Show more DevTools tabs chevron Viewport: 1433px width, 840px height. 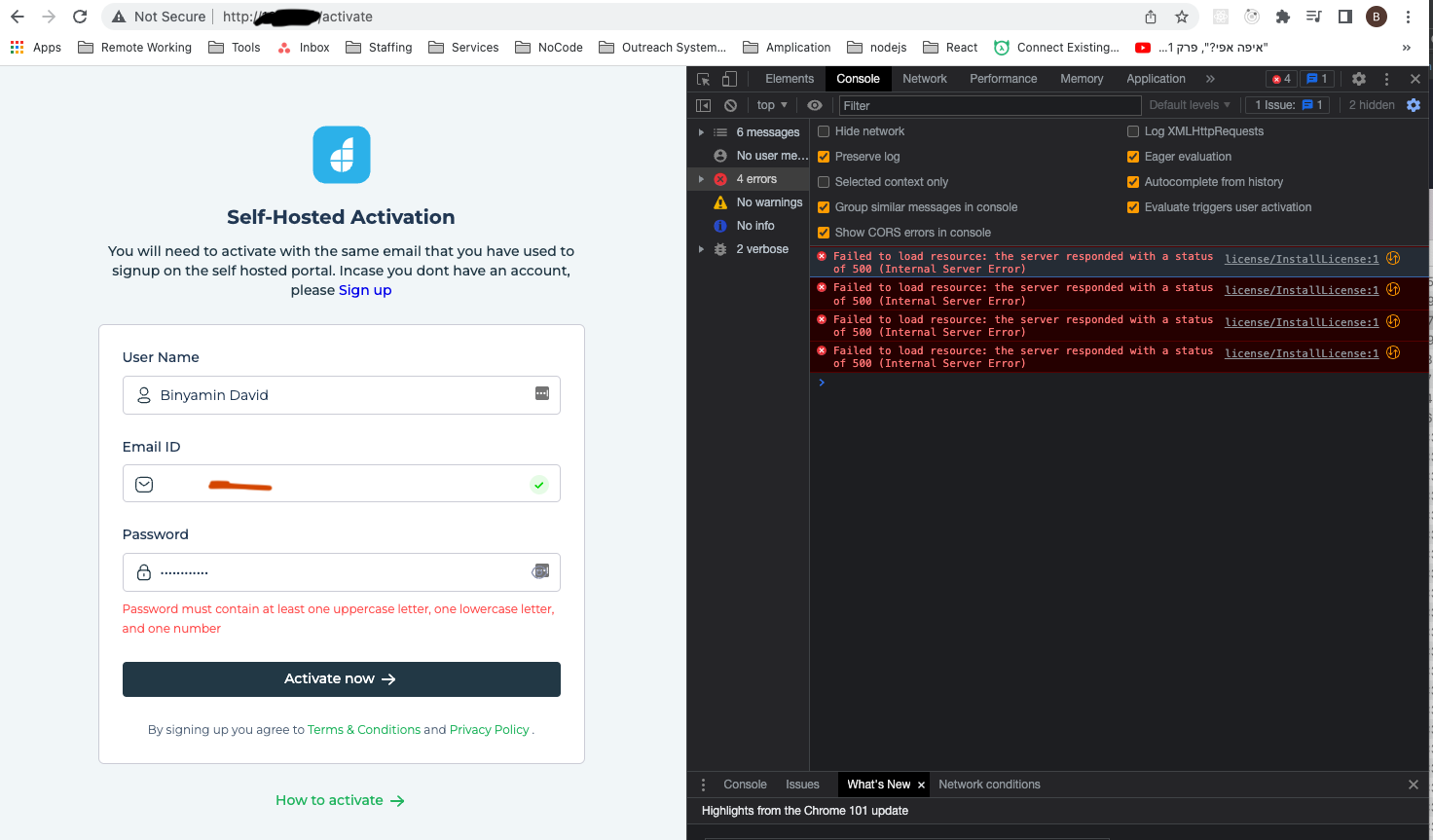(x=1210, y=79)
